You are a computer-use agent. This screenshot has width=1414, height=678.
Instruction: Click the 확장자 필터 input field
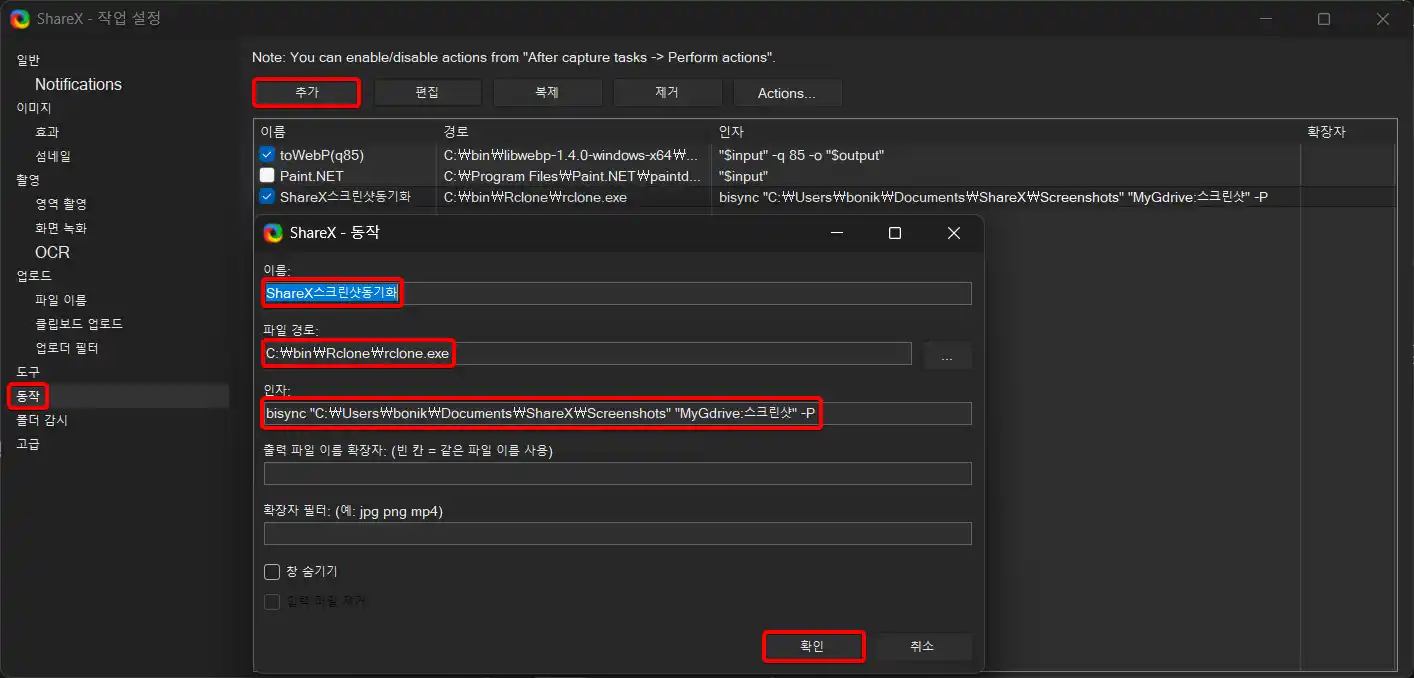[x=618, y=533]
